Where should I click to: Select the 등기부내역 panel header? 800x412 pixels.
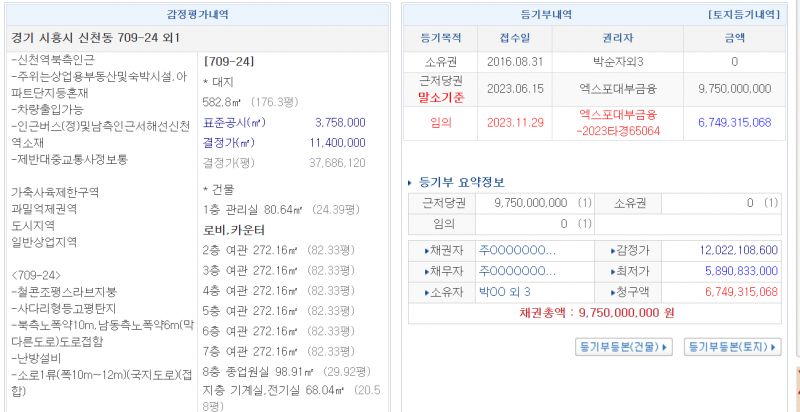coord(547,15)
